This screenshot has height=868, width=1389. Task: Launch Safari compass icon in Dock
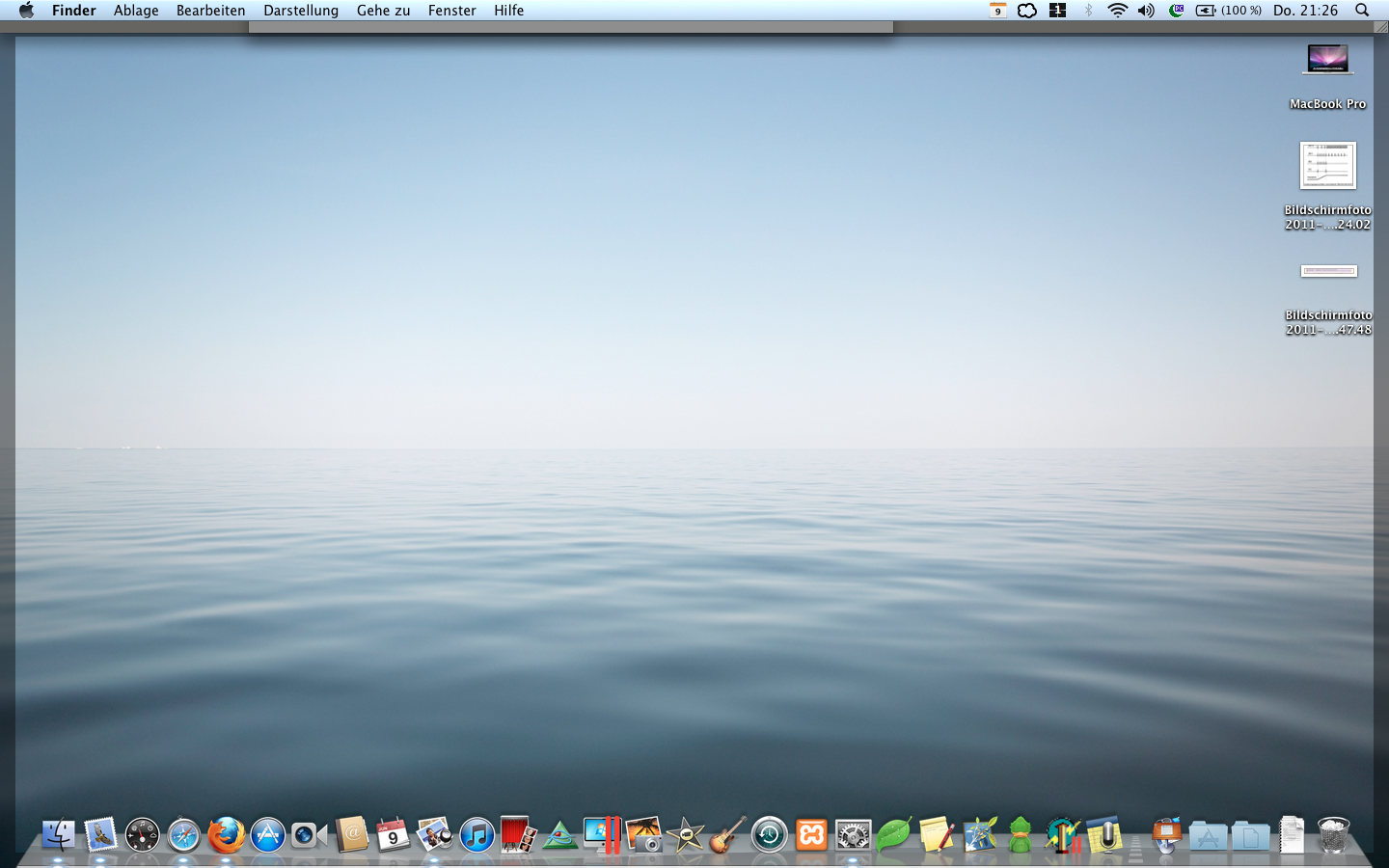point(183,835)
